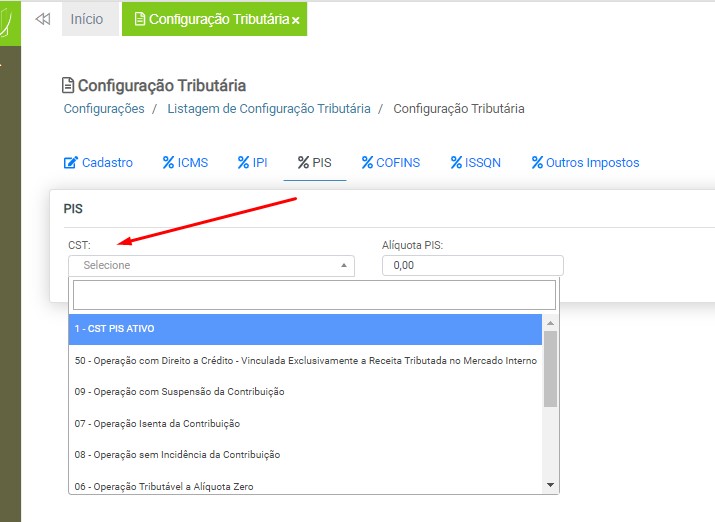Click the Alíquota PIS input field
This screenshot has height=522, width=715.
(x=472, y=265)
